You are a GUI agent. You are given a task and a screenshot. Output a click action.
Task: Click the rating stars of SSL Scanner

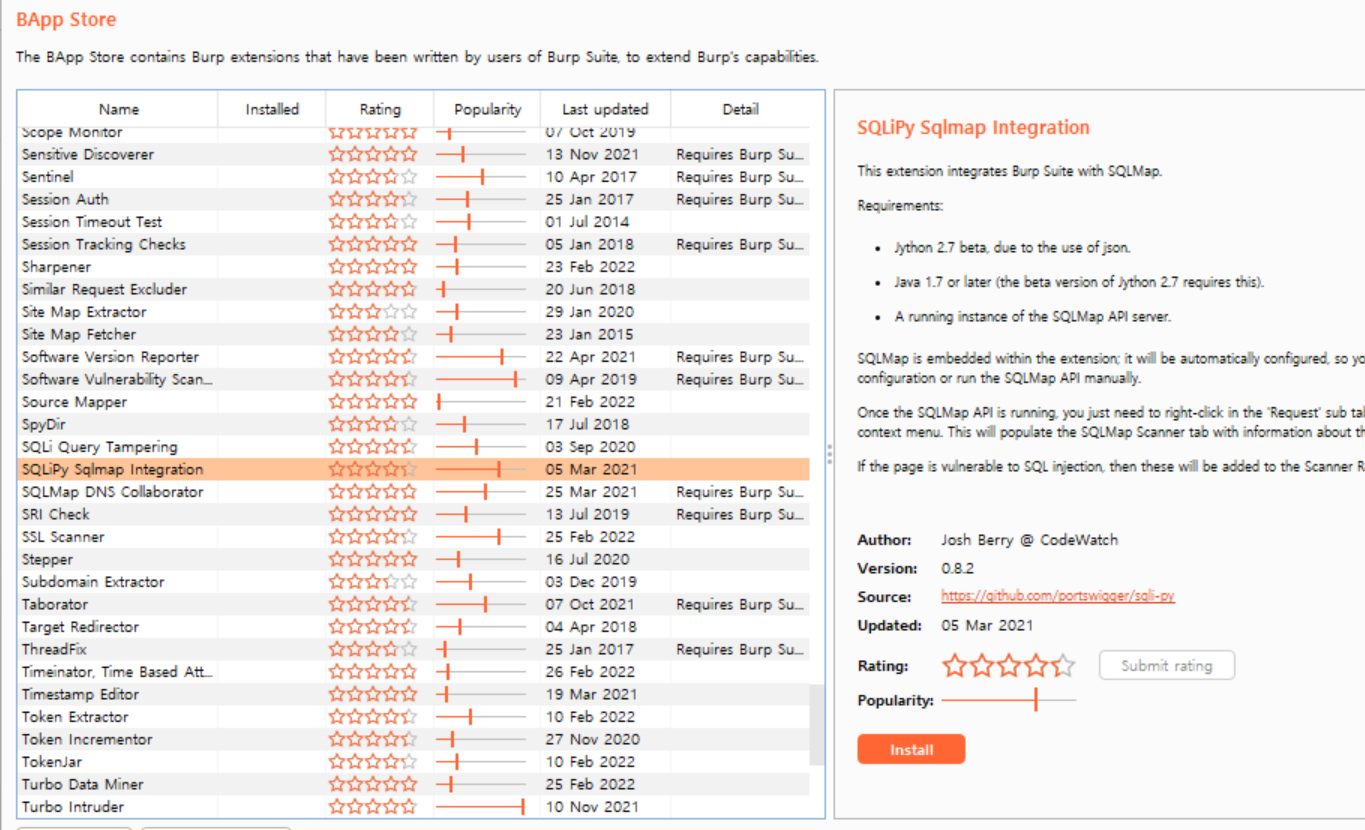[x=373, y=536]
